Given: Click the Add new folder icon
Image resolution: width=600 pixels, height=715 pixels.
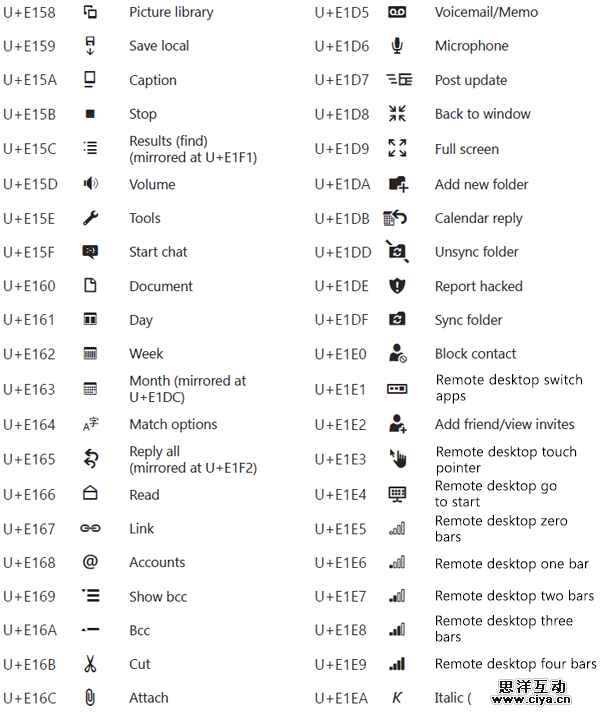Looking at the screenshot, I should click(x=397, y=184).
